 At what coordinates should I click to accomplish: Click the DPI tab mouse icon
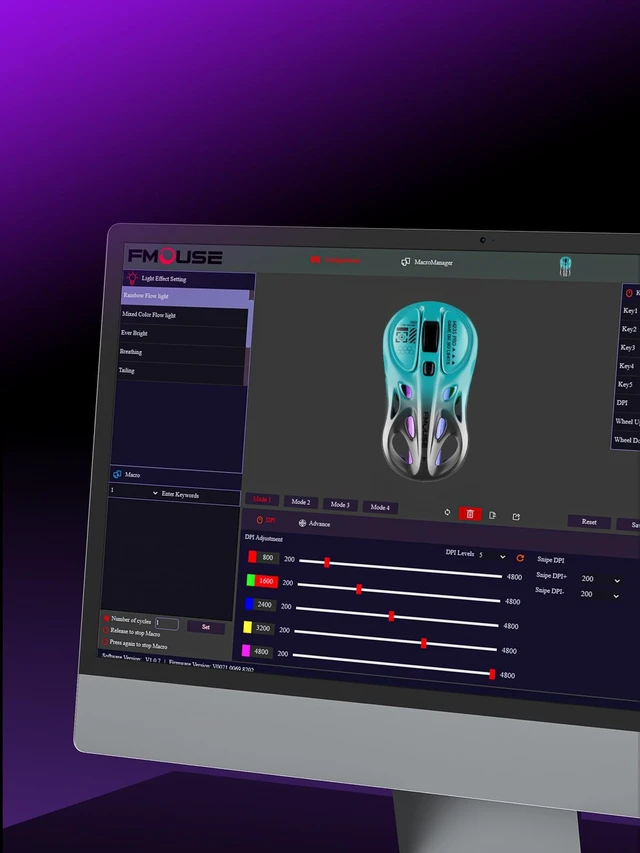[260, 520]
